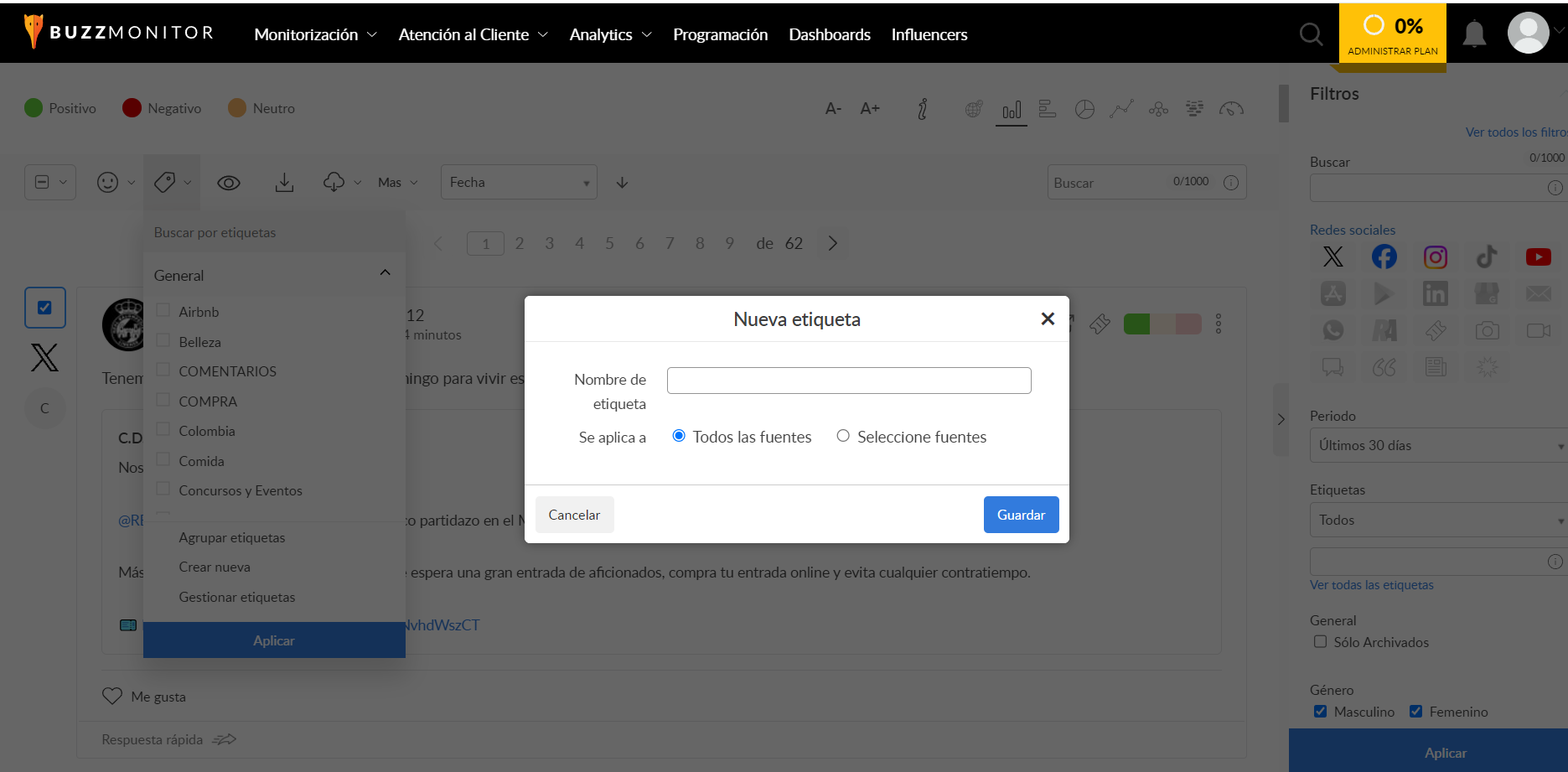
Task: Check the 'Sólo Archivados' checkbox
Action: pyautogui.click(x=1320, y=642)
